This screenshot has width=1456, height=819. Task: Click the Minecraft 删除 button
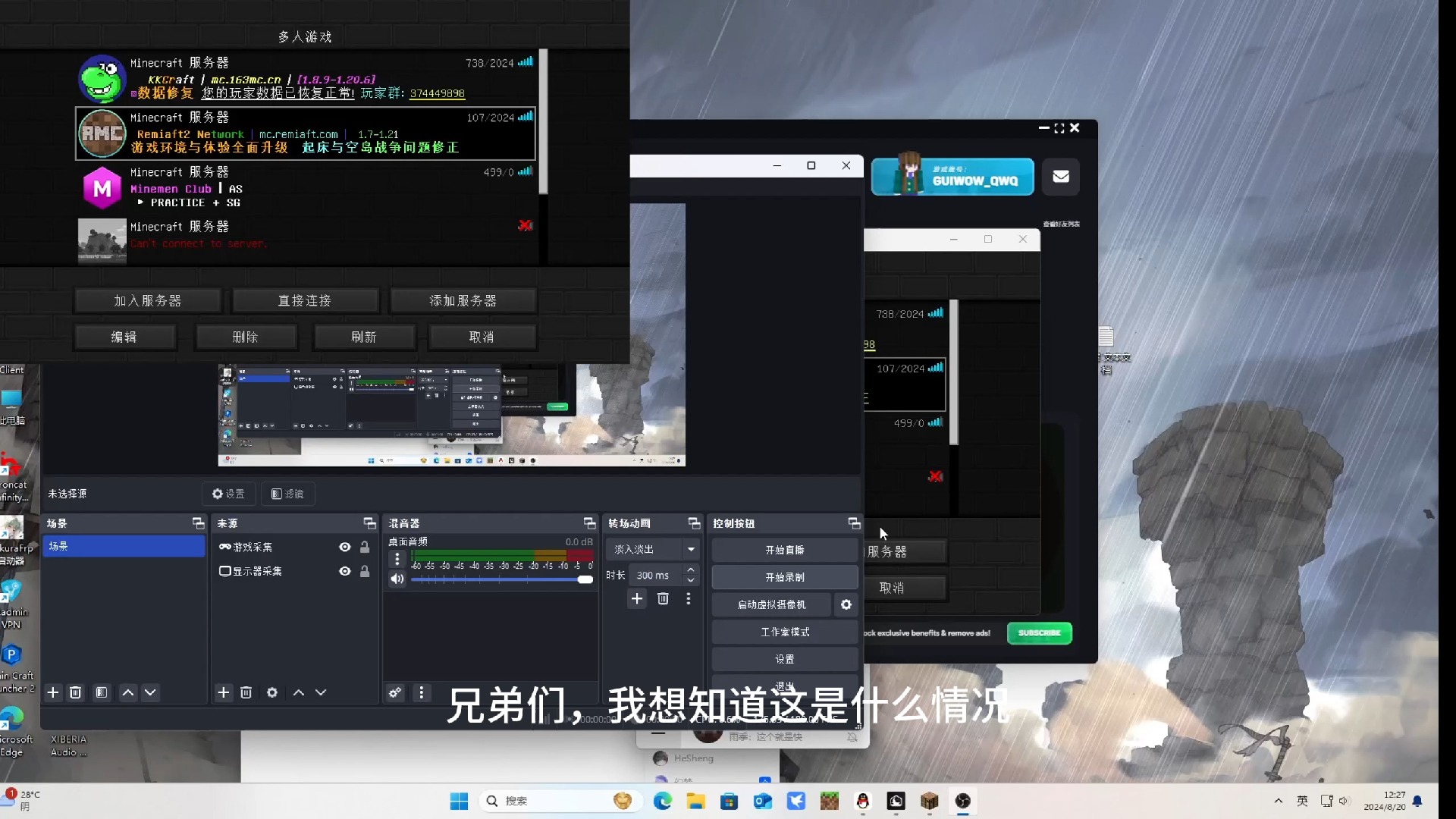coord(246,337)
